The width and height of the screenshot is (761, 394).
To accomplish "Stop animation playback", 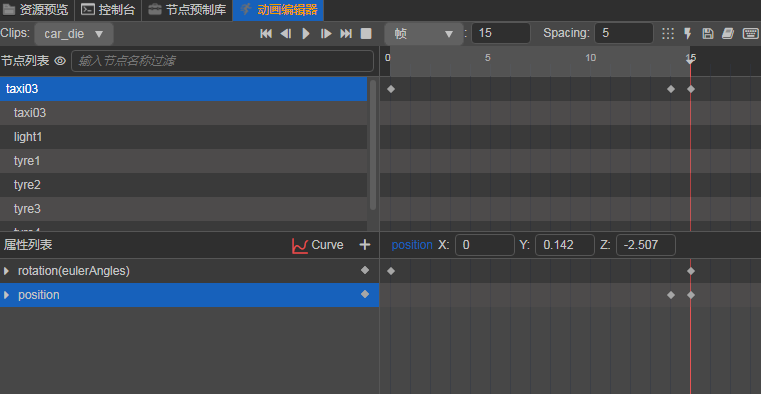I will [x=366, y=33].
